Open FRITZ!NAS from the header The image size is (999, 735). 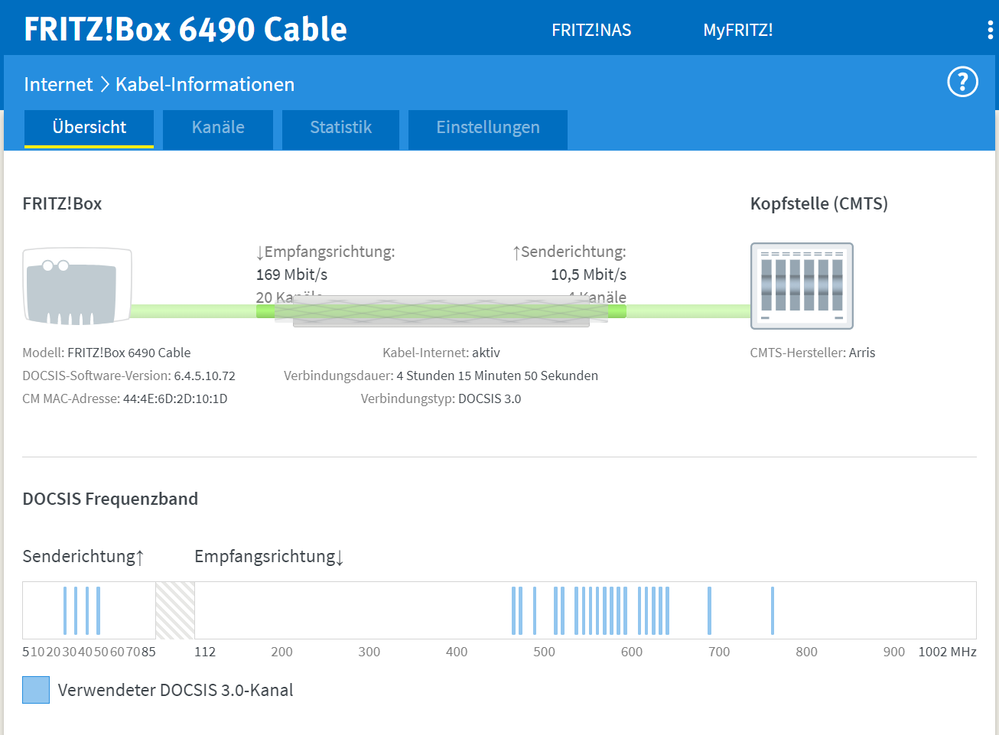(591, 30)
